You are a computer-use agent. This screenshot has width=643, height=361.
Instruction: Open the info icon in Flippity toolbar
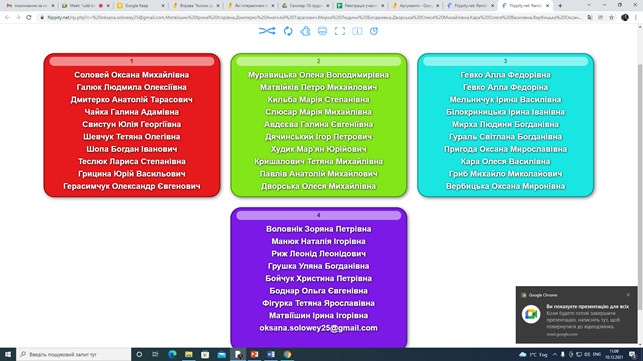tap(357, 31)
